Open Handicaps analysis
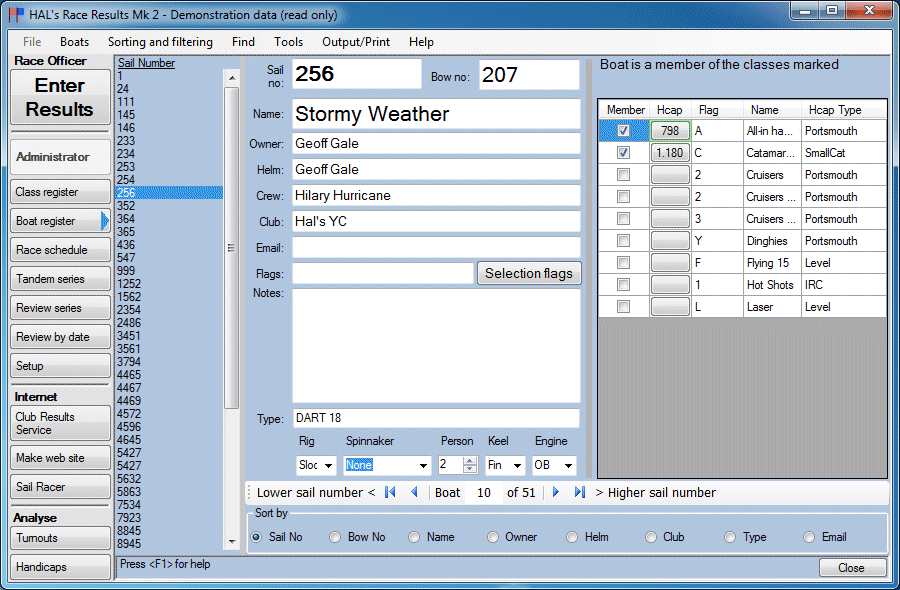The width and height of the screenshot is (900, 590). [x=60, y=567]
